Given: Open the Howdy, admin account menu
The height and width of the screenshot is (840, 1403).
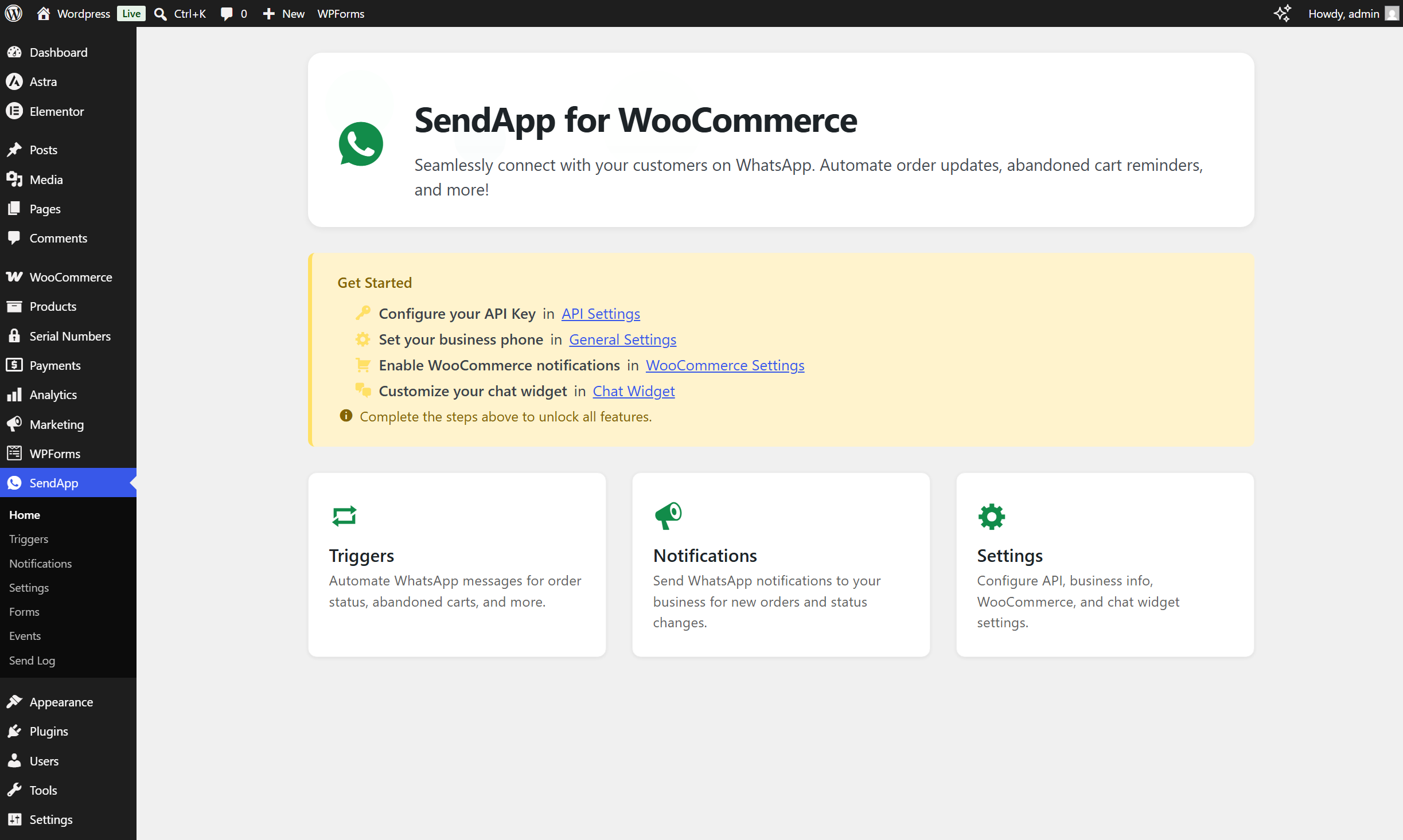Looking at the screenshot, I should [x=1353, y=13].
